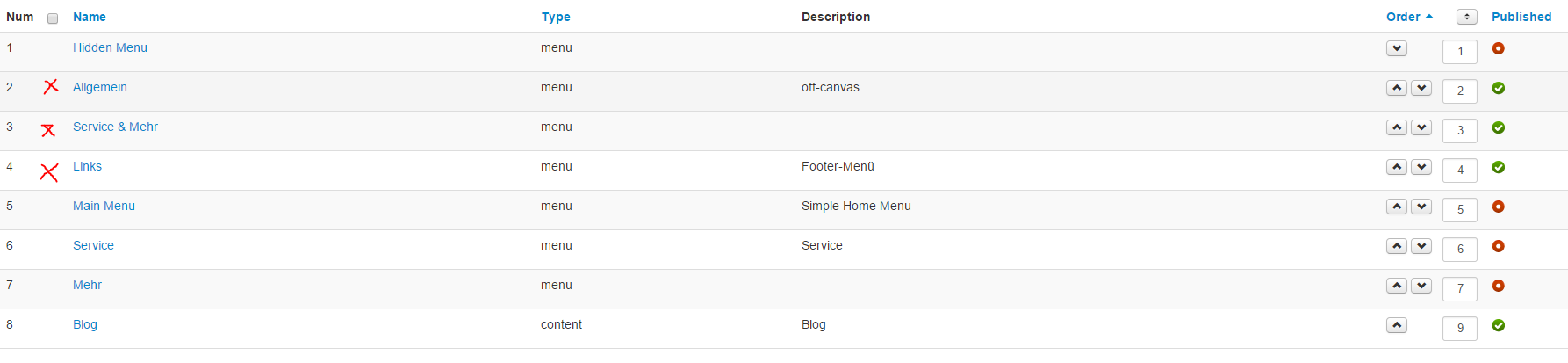Move Main Menu row down

[1421, 207]
